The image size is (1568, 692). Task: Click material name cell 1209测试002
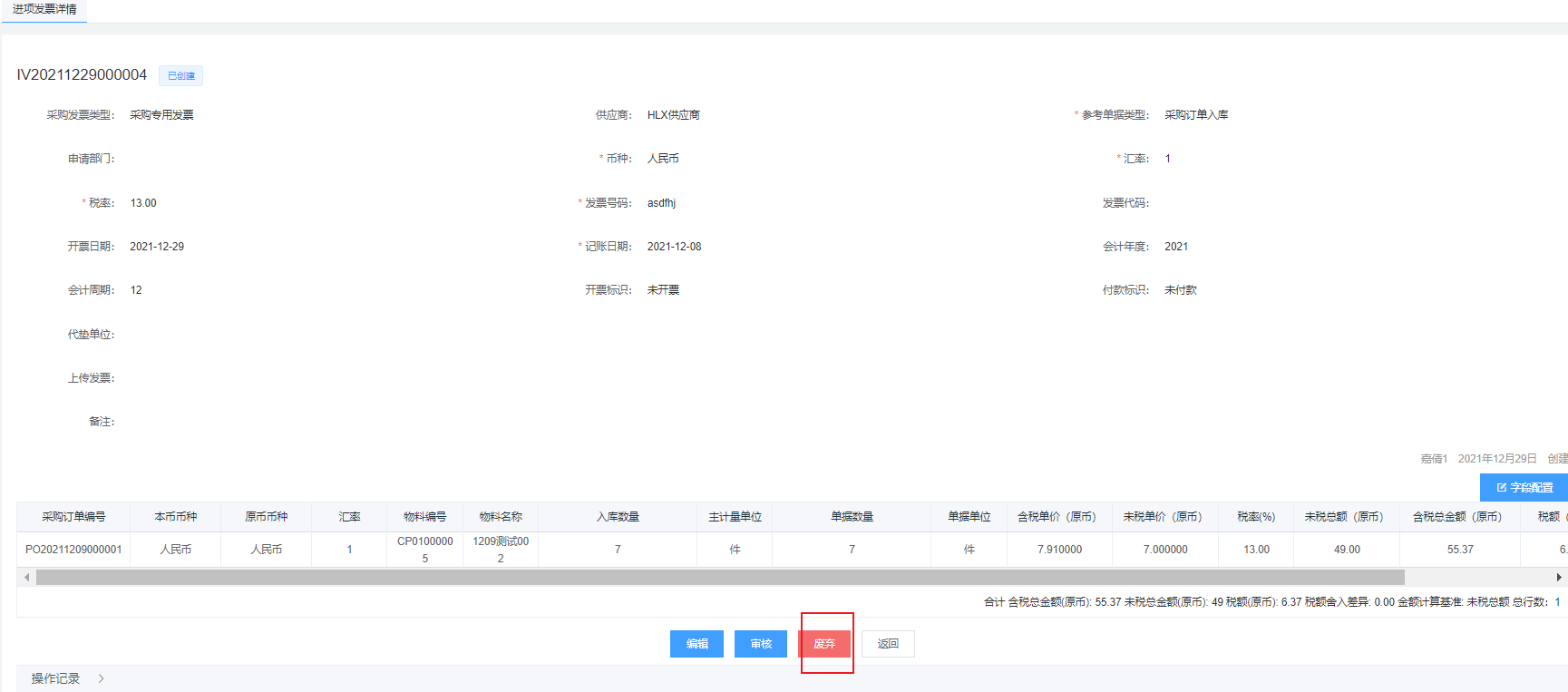coord(501,550)
